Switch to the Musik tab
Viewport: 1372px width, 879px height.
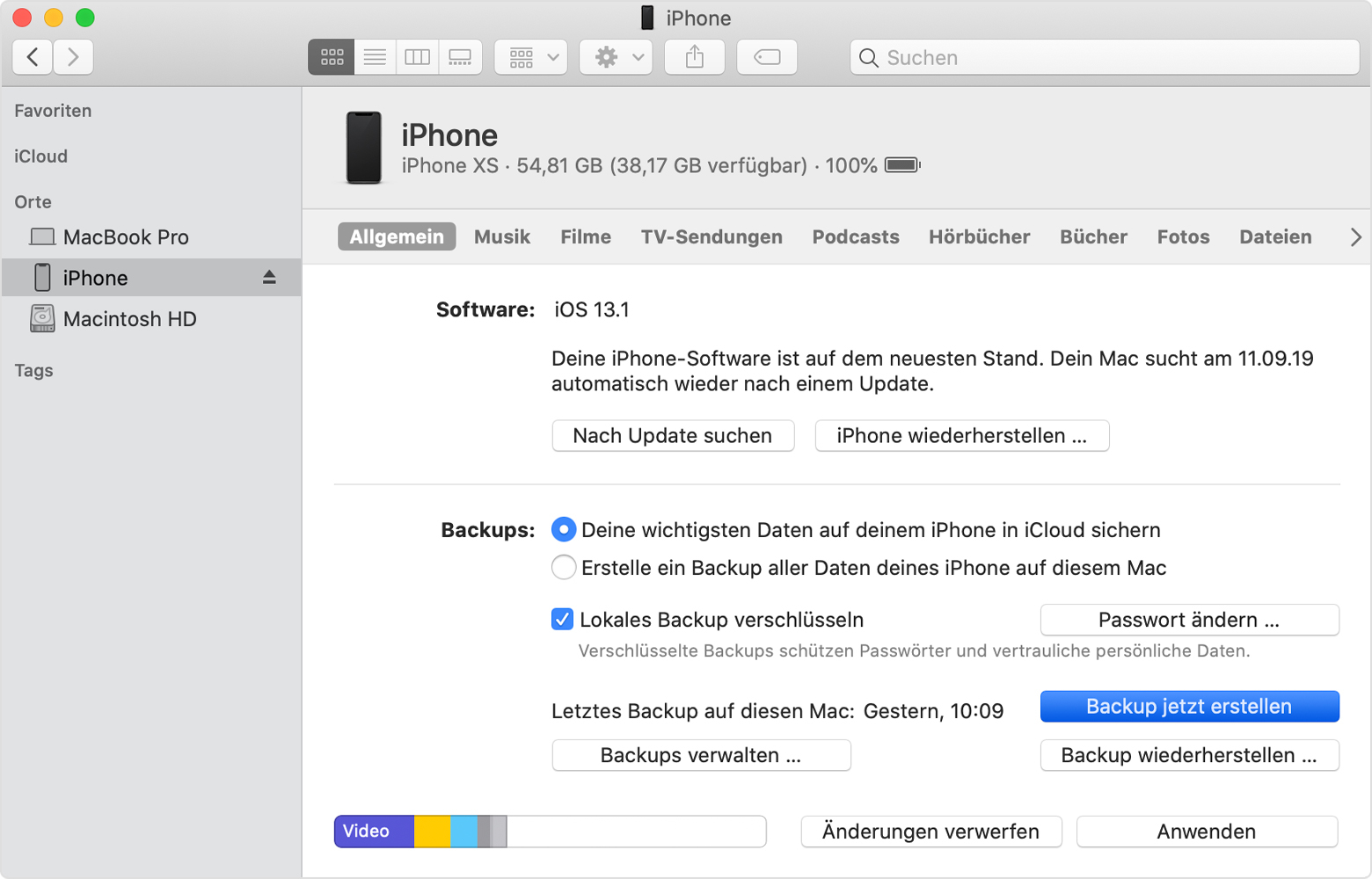point(502,236)
